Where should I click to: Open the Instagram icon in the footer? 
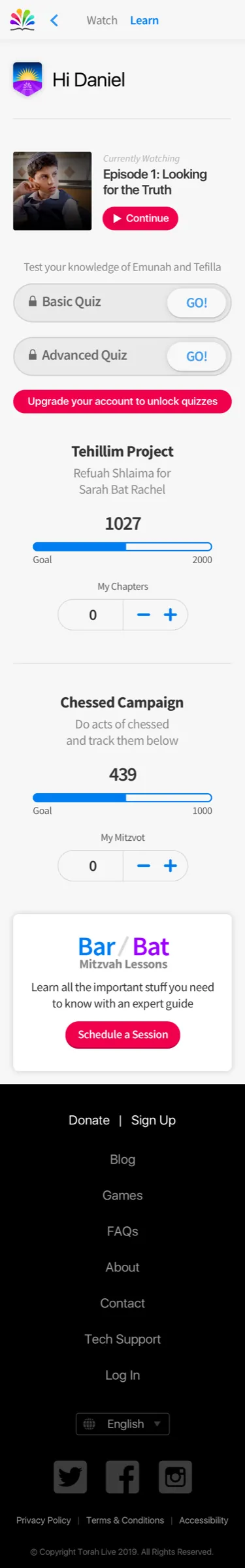coord(175,1477)
